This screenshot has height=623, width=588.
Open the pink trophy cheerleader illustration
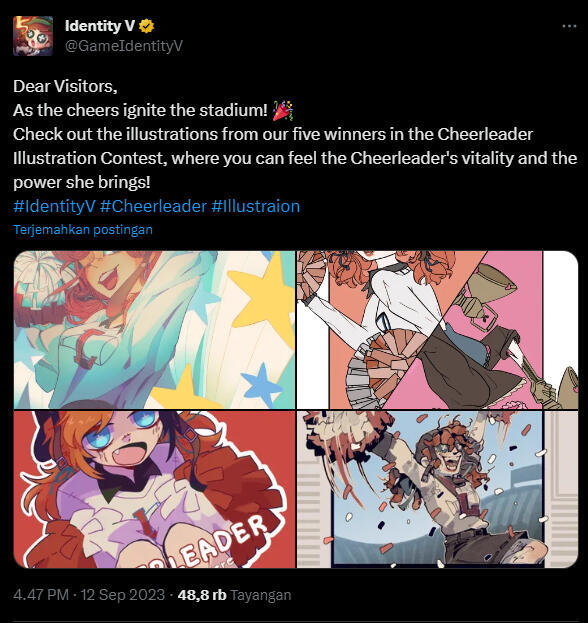click(x=437, y=330)
